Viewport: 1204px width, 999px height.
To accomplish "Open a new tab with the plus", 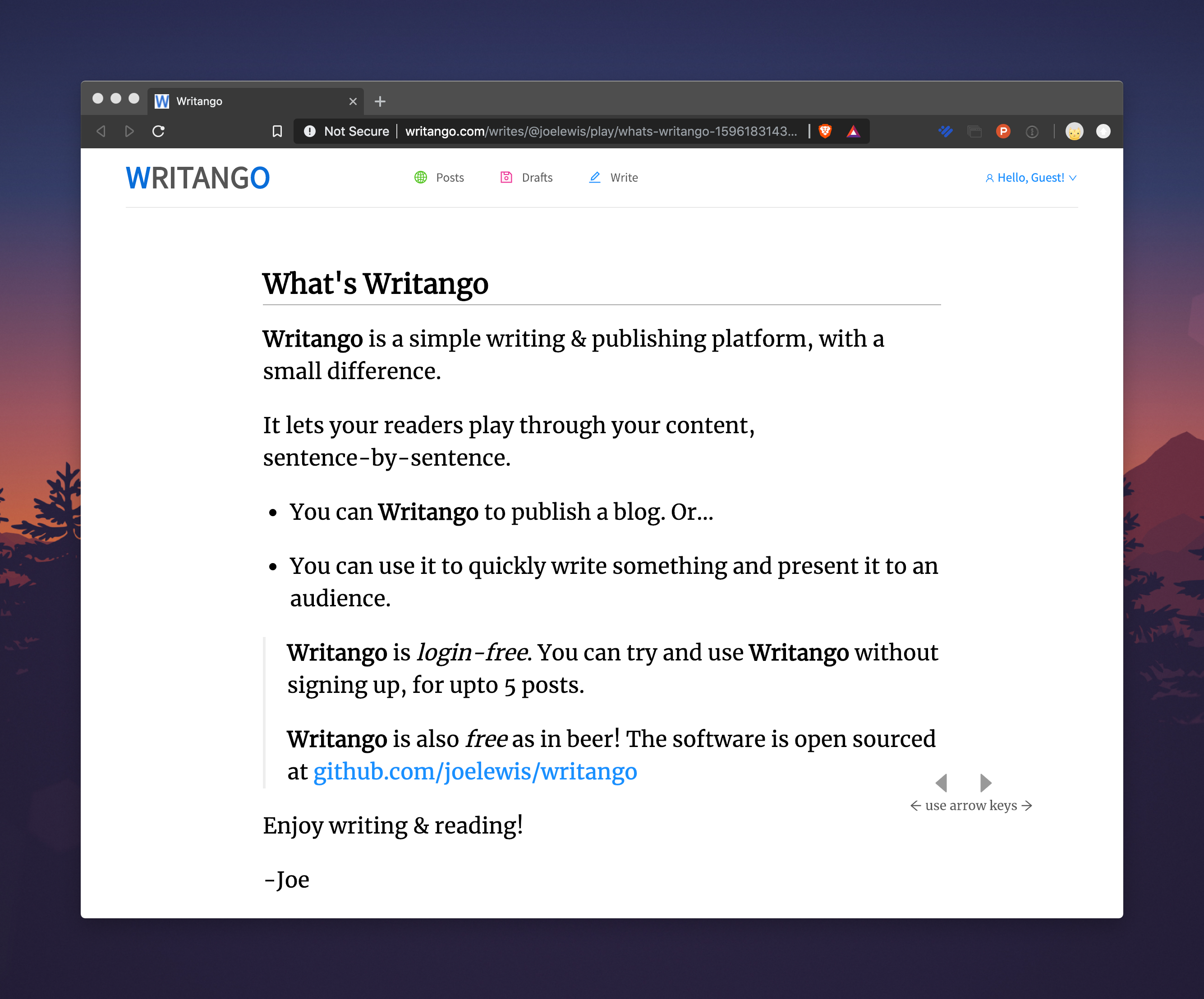I will 380,101.
